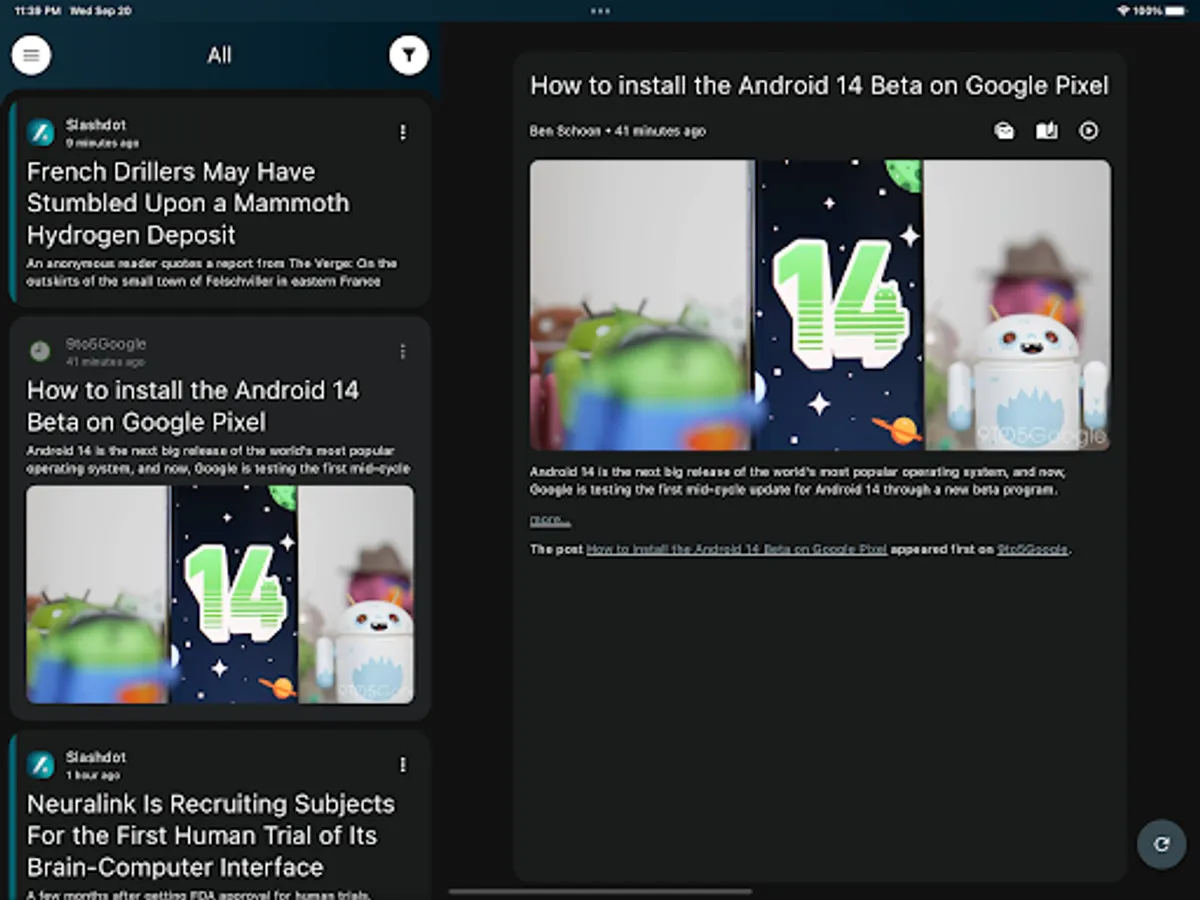Click French Drillers snippet about The Verge report

click(211, 272)
